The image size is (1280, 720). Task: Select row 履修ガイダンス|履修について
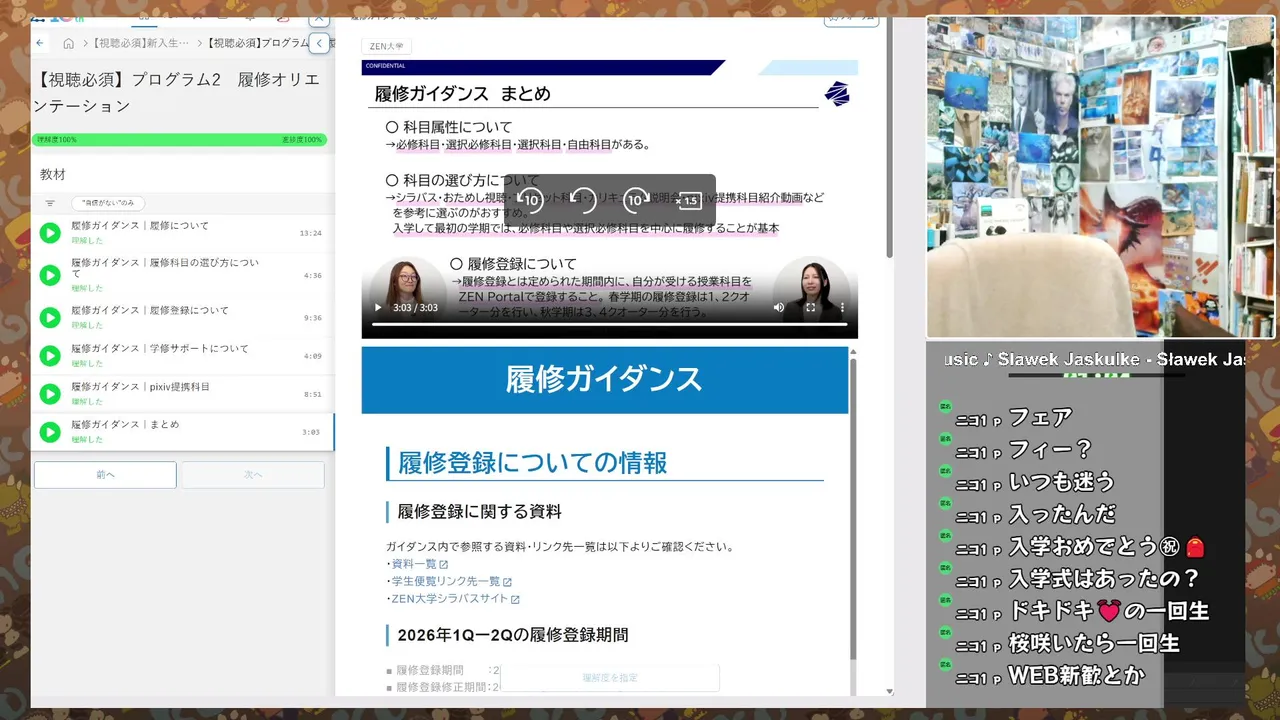pos(182,233)
